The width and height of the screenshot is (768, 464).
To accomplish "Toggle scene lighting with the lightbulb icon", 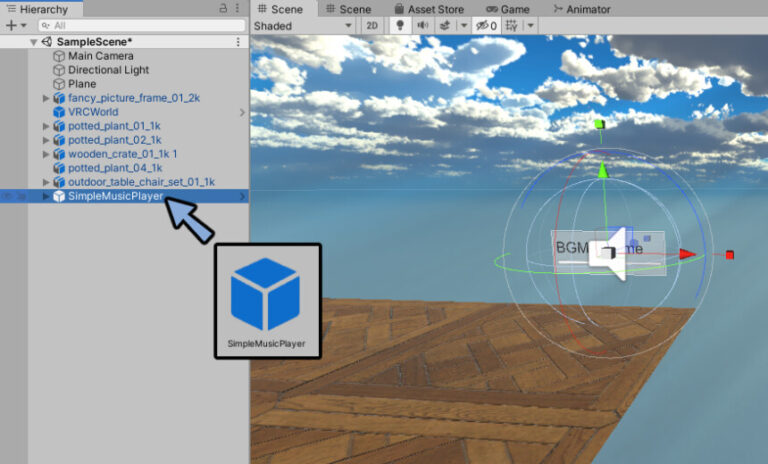I will pos(400,25).
